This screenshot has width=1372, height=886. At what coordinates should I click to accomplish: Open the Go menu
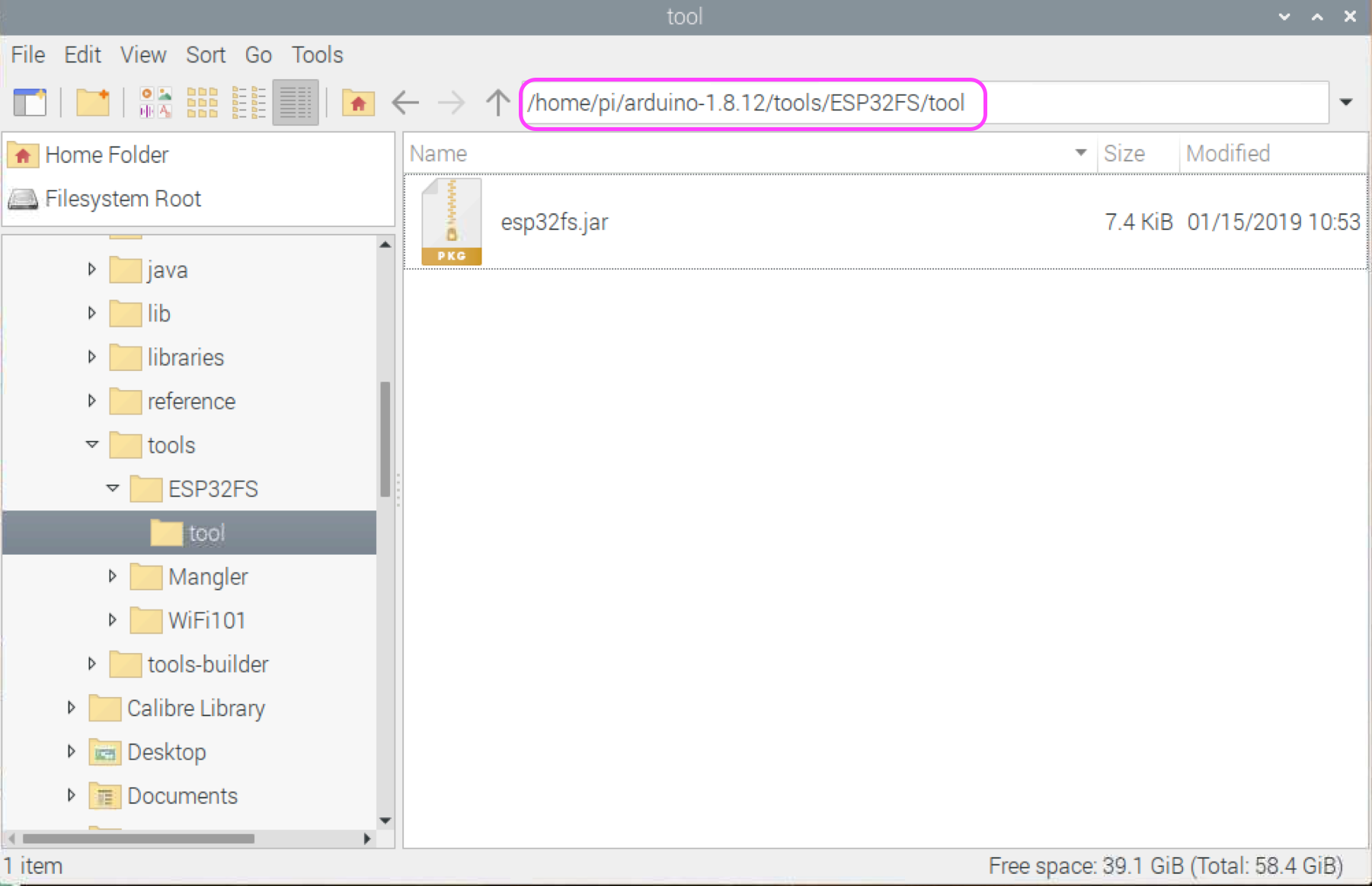(x=258, y=55)
